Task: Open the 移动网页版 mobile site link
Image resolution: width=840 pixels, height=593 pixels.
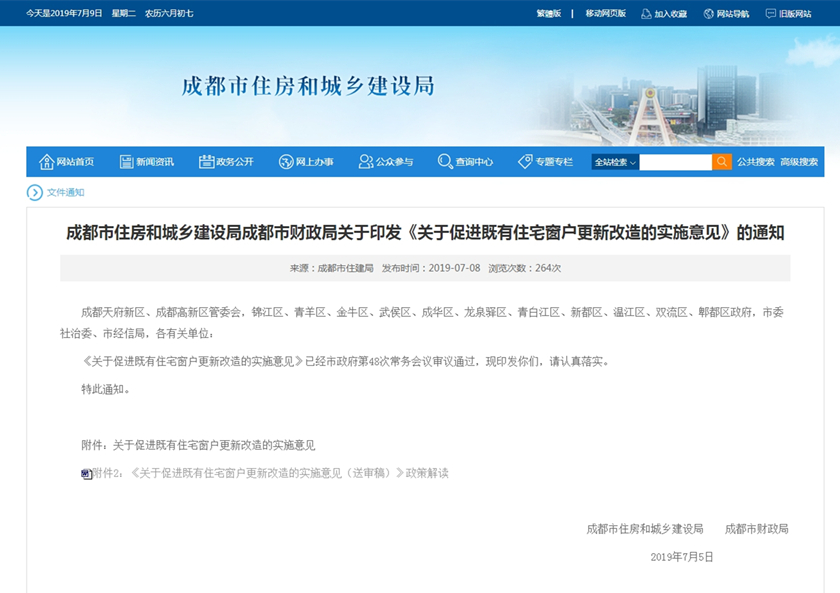Action: point(605,14)
